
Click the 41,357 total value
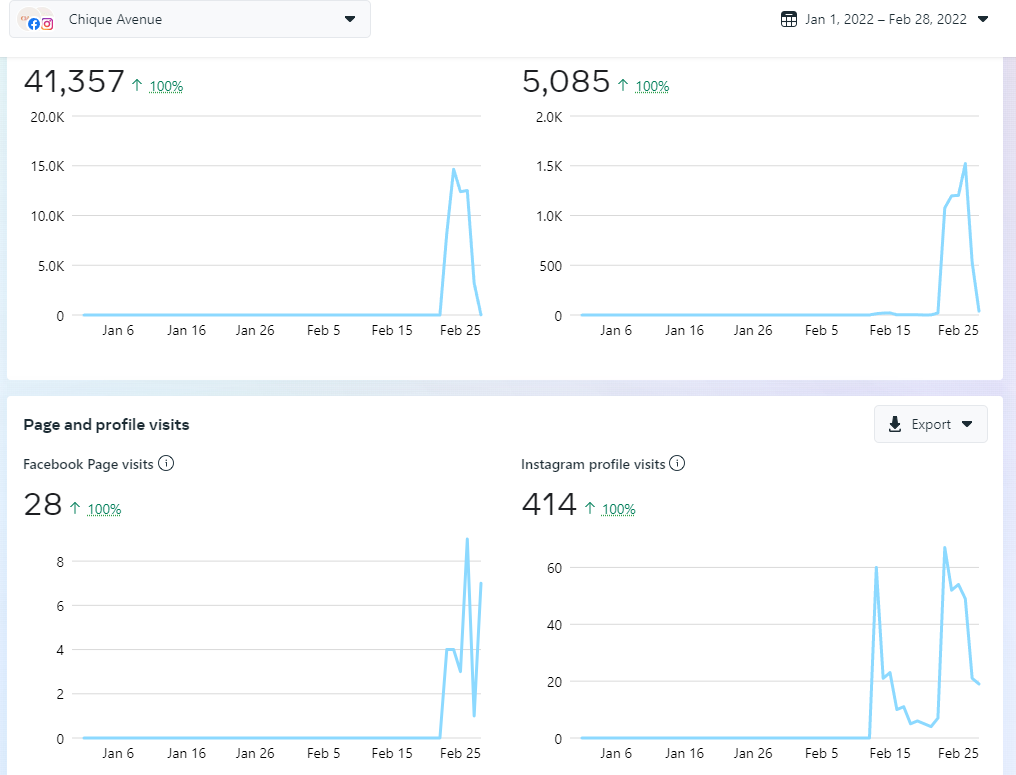pos(74,82)
